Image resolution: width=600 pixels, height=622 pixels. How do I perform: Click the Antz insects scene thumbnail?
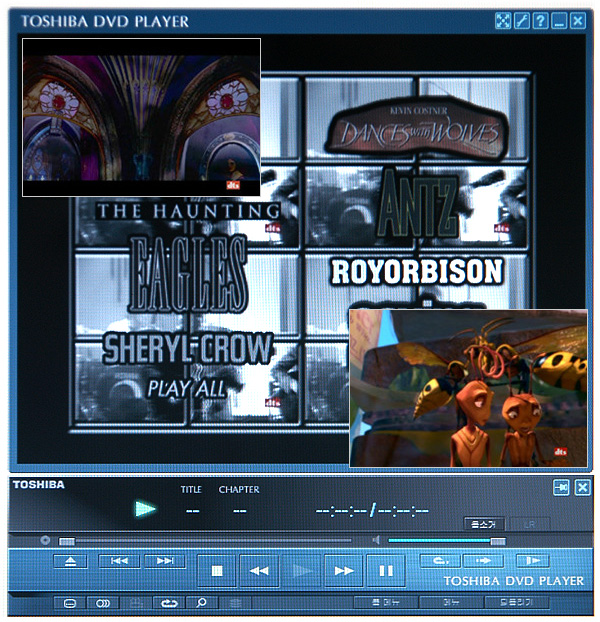(468, 388)
